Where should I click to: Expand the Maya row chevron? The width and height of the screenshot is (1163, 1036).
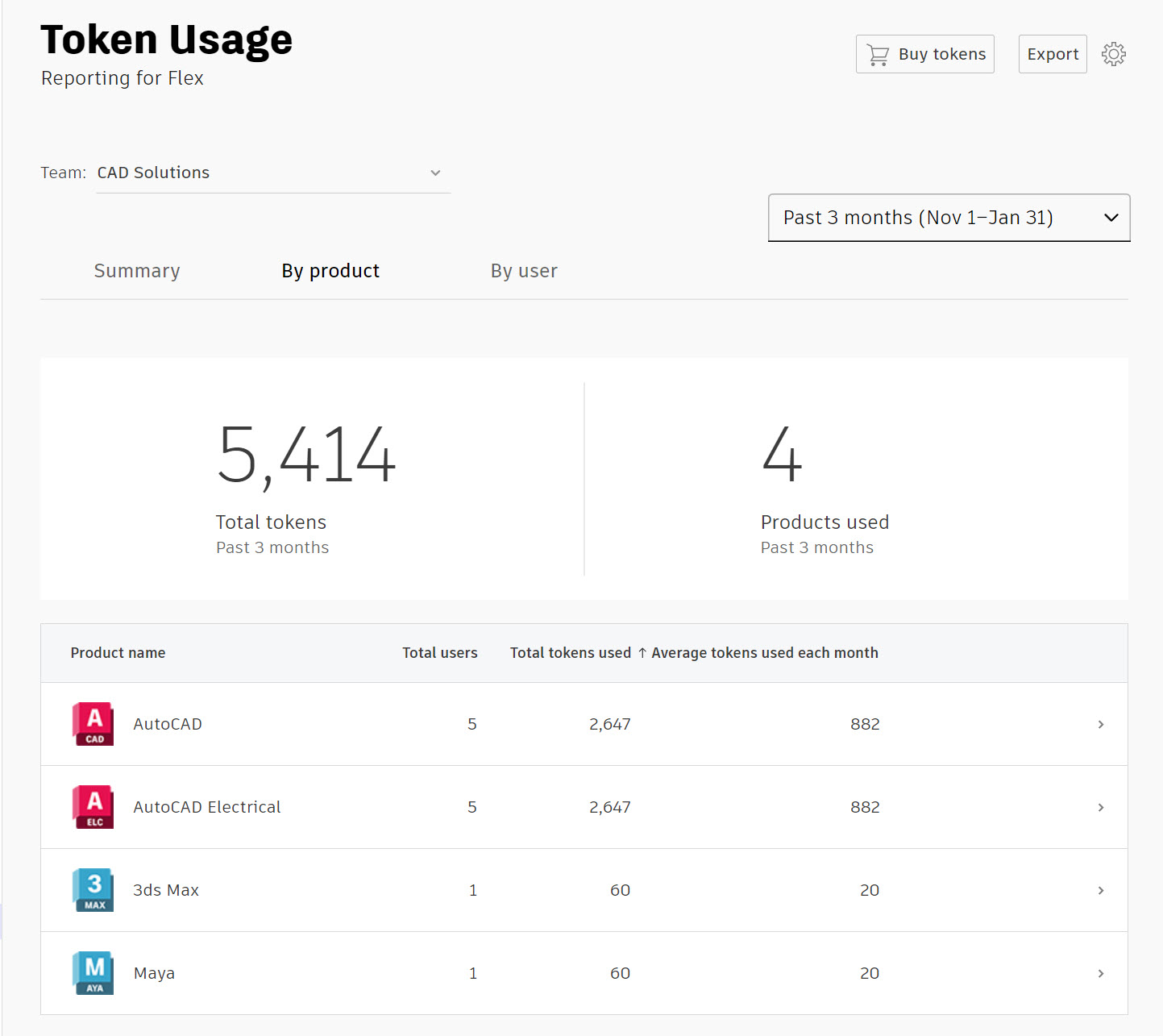(1101, 973)
